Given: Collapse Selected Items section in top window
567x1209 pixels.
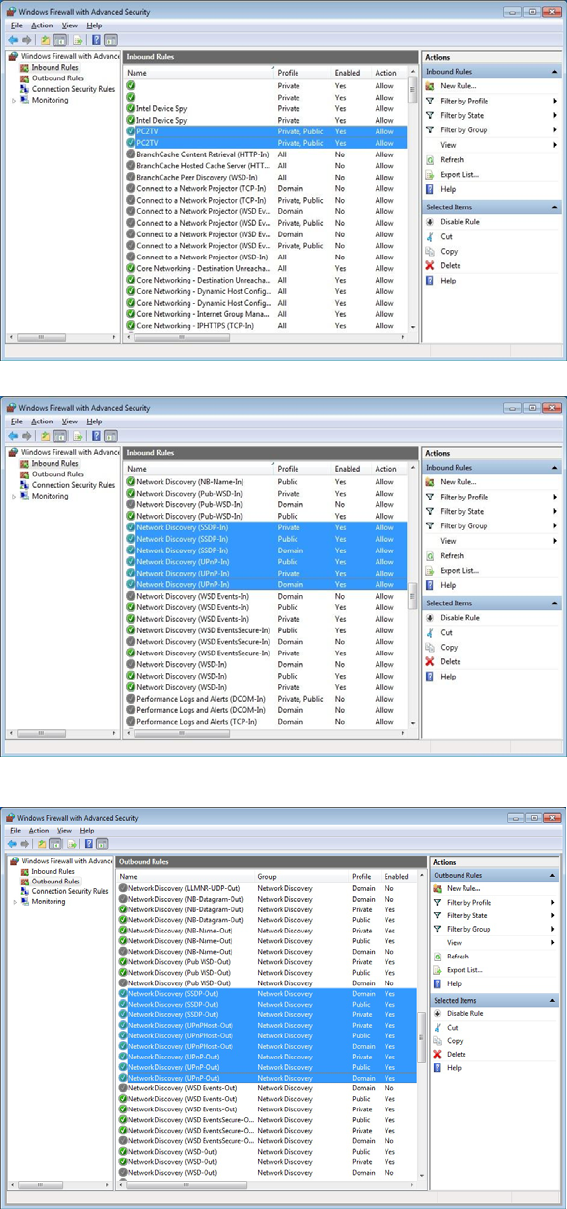Looking at the screenshot, I should pos(555,207).
